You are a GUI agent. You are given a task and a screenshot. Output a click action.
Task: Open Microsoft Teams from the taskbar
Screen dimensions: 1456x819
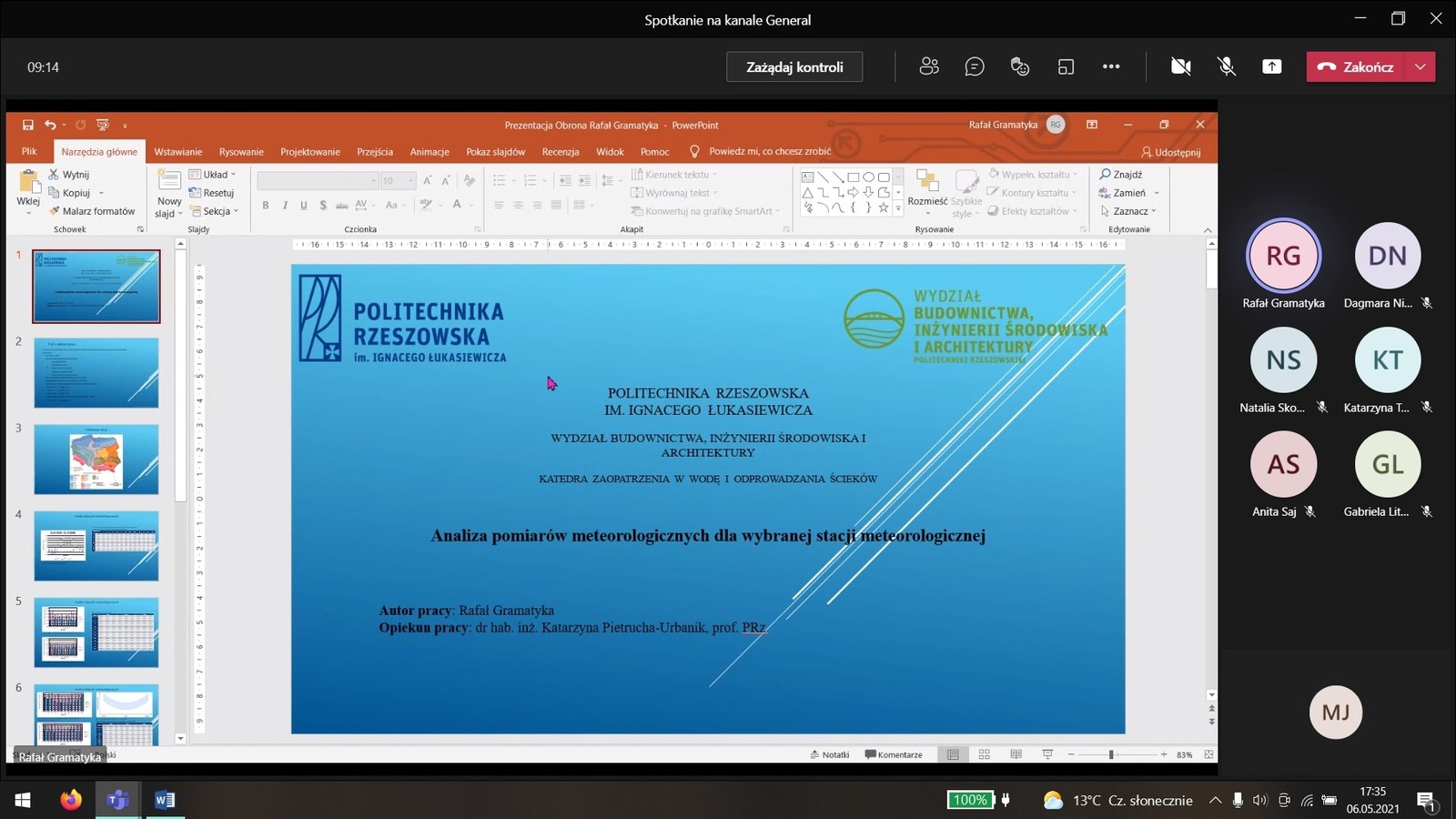[x=117, y=800]
